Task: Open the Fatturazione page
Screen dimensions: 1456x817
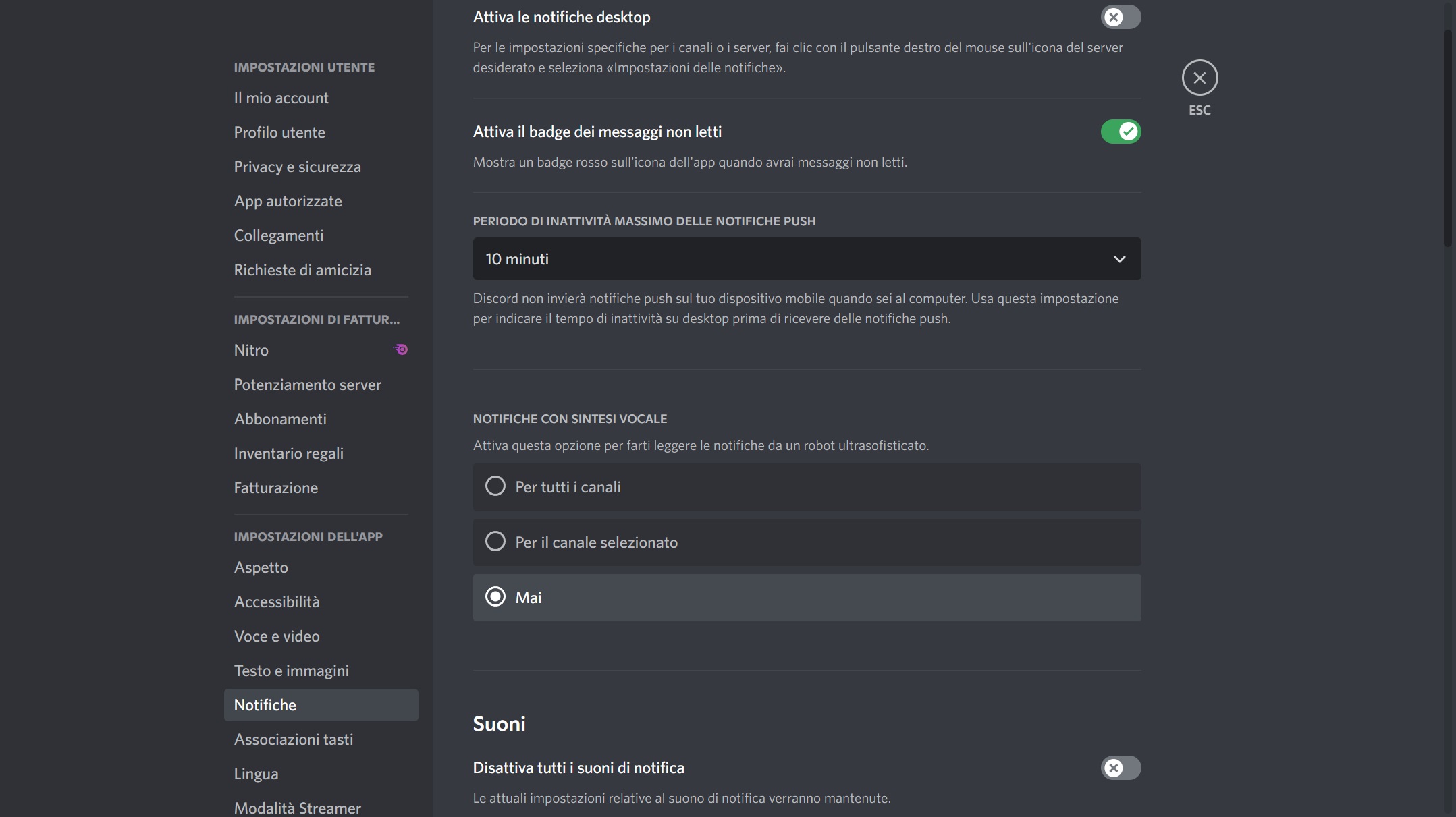Action: click(276, 487)
